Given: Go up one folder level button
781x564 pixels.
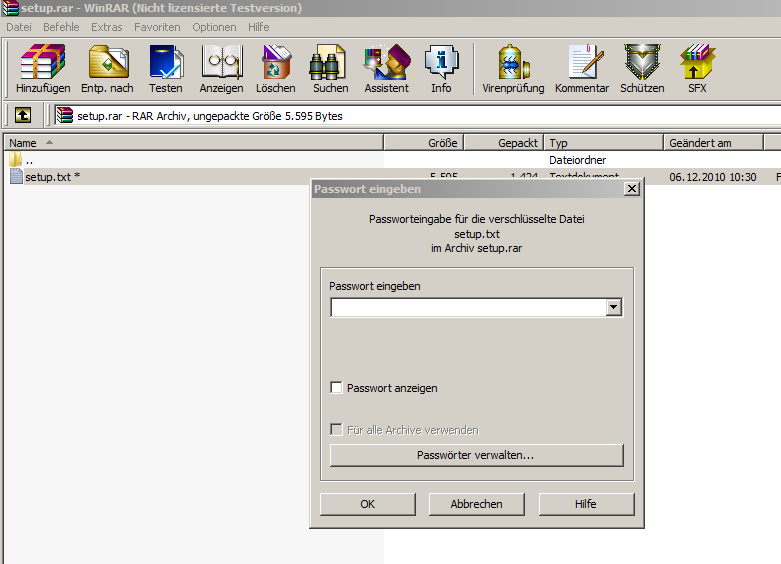Looking at the screenshot, I should click(22, 115).
